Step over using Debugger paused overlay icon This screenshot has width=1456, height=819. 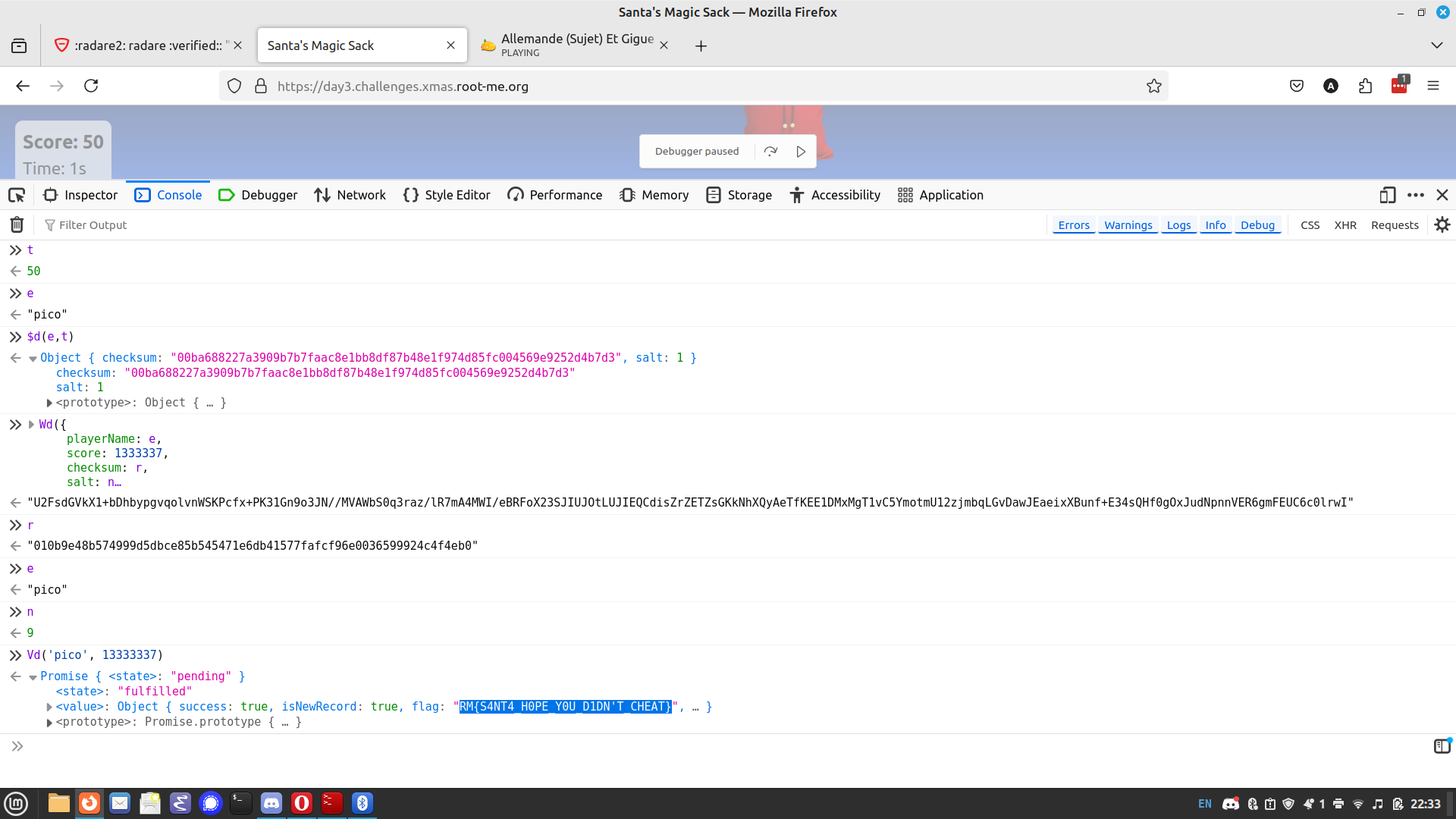pyautogui.click(x=771, y=152)
